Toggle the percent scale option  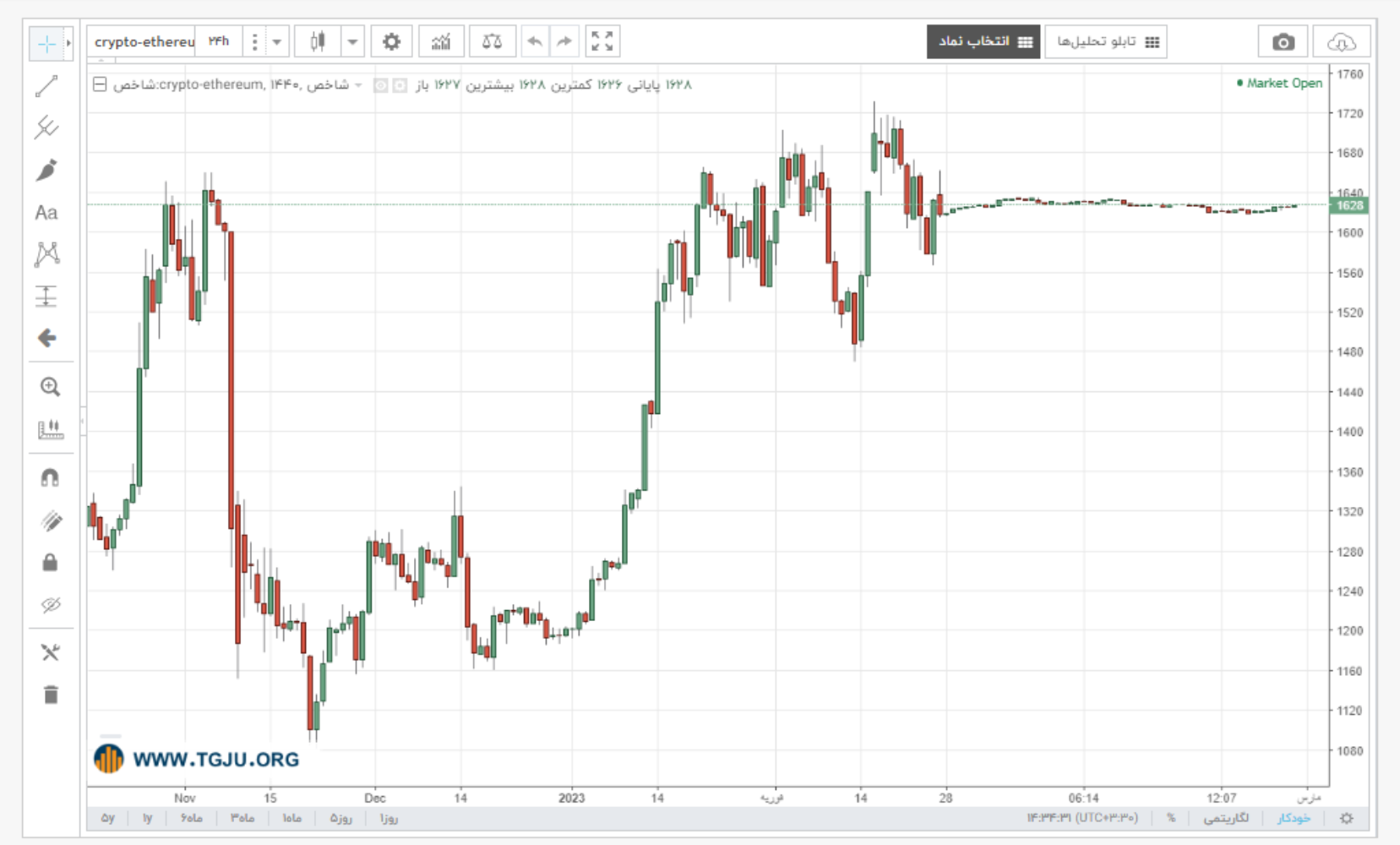point(1171,818)
